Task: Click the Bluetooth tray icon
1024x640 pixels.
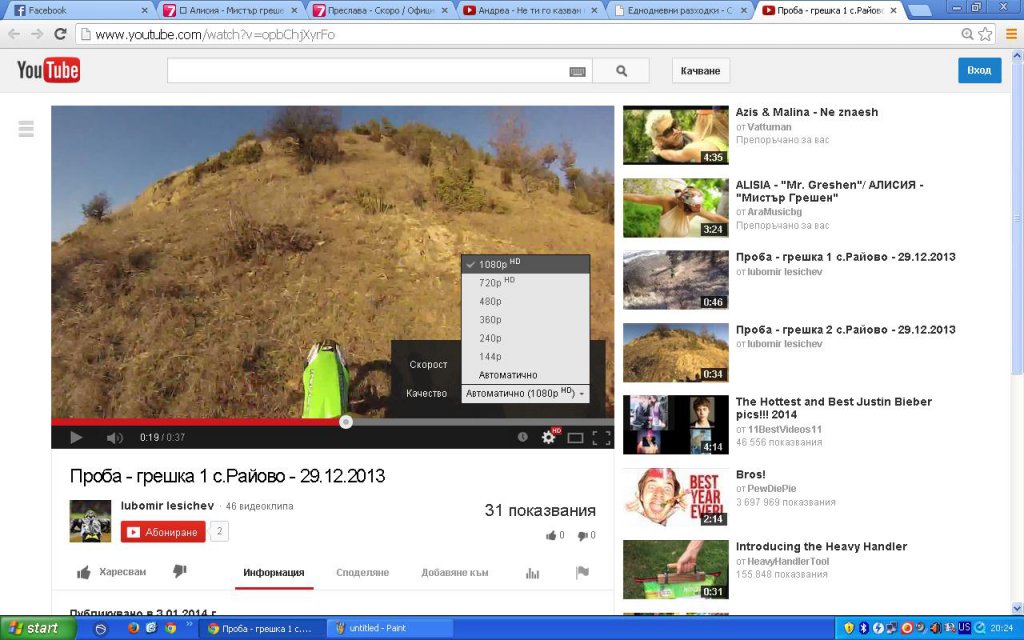Action: [x=863, y=628]
